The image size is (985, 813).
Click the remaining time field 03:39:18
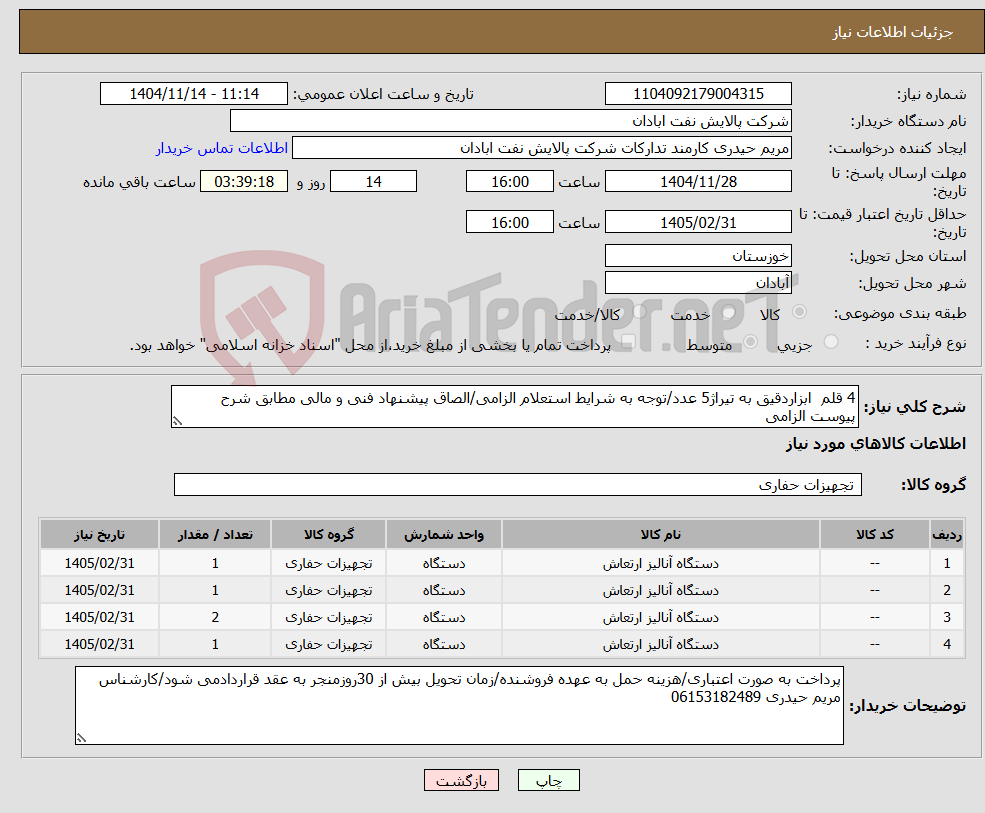244,182
